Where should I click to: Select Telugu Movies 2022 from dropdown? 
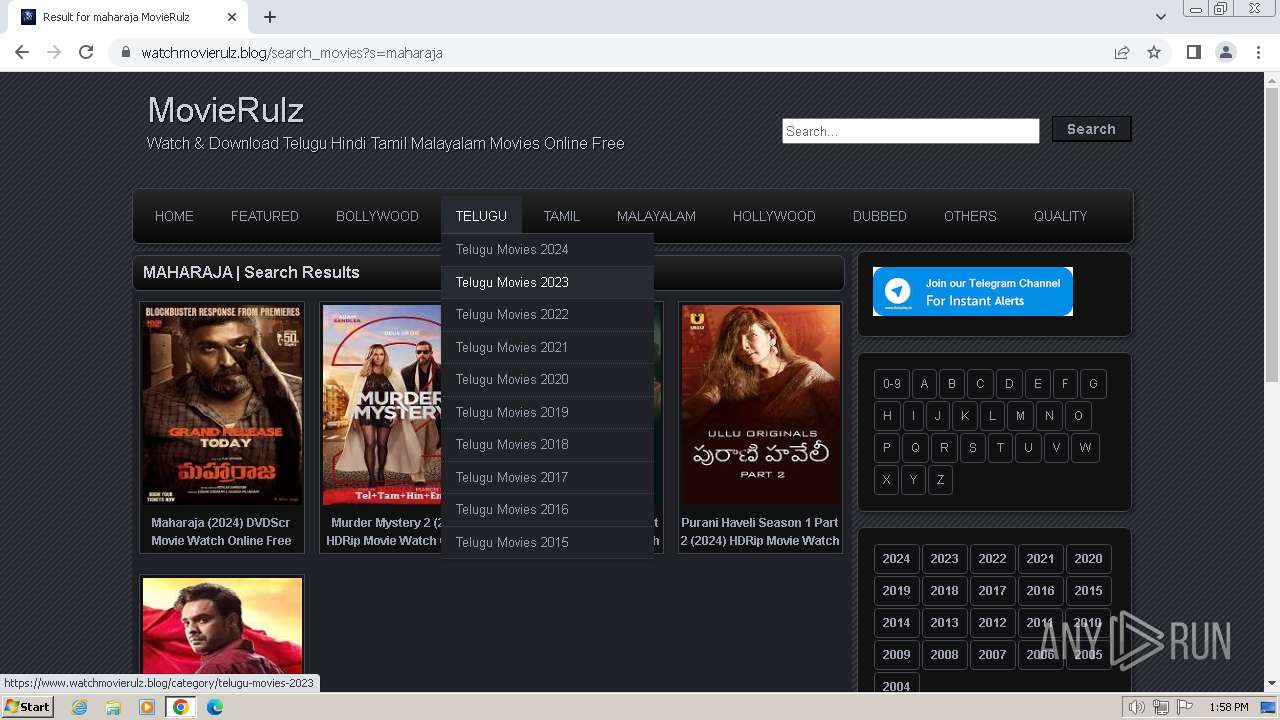547,315
